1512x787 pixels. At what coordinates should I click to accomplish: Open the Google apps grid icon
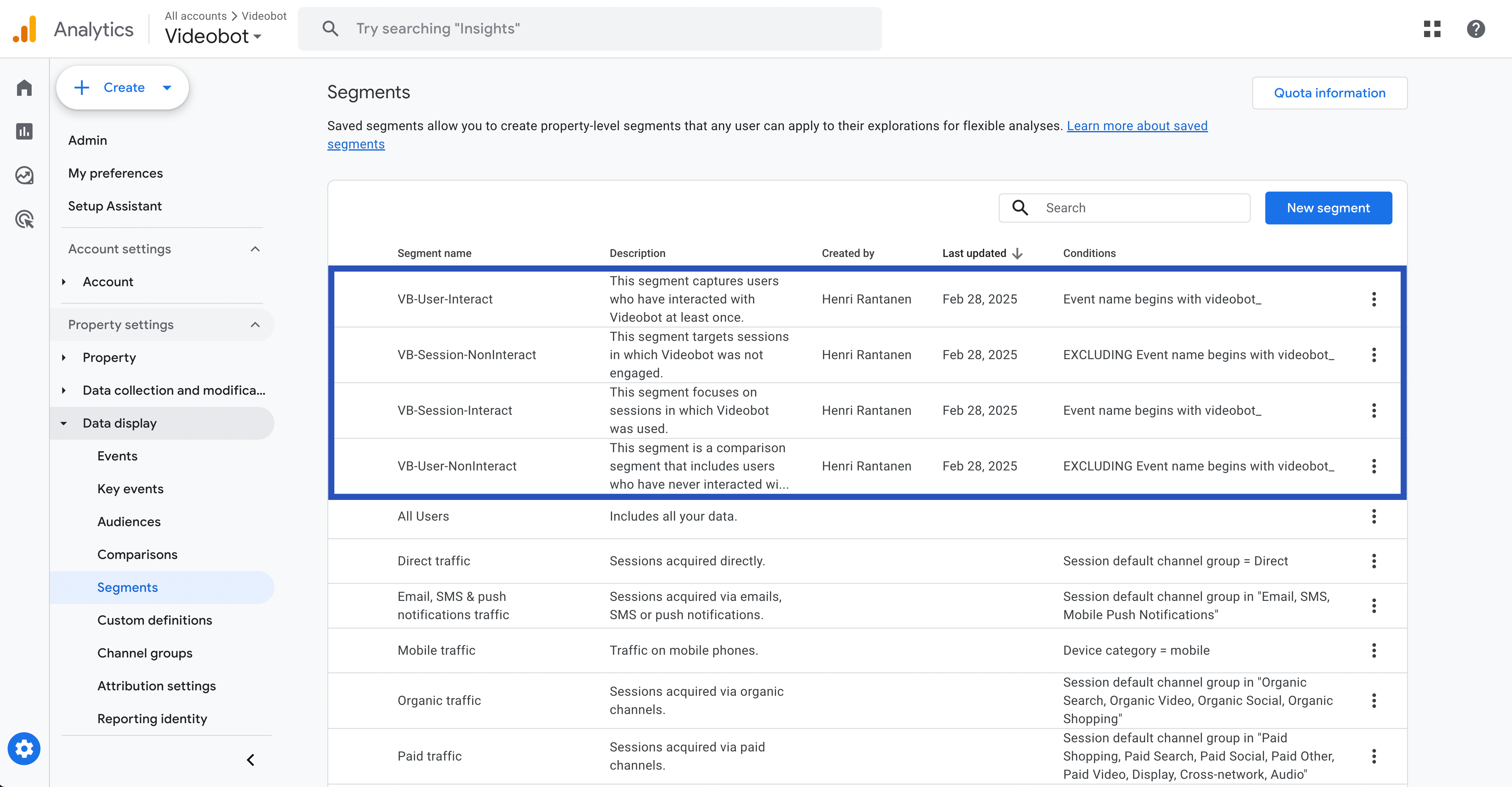[1432, 29]
